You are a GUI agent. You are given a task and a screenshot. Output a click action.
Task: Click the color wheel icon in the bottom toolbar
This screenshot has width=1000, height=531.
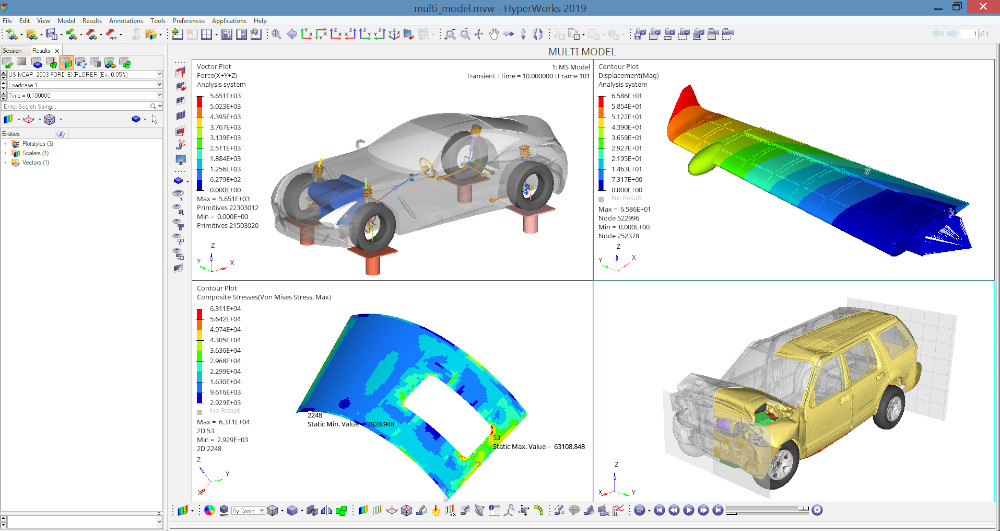tap(209, 510)
